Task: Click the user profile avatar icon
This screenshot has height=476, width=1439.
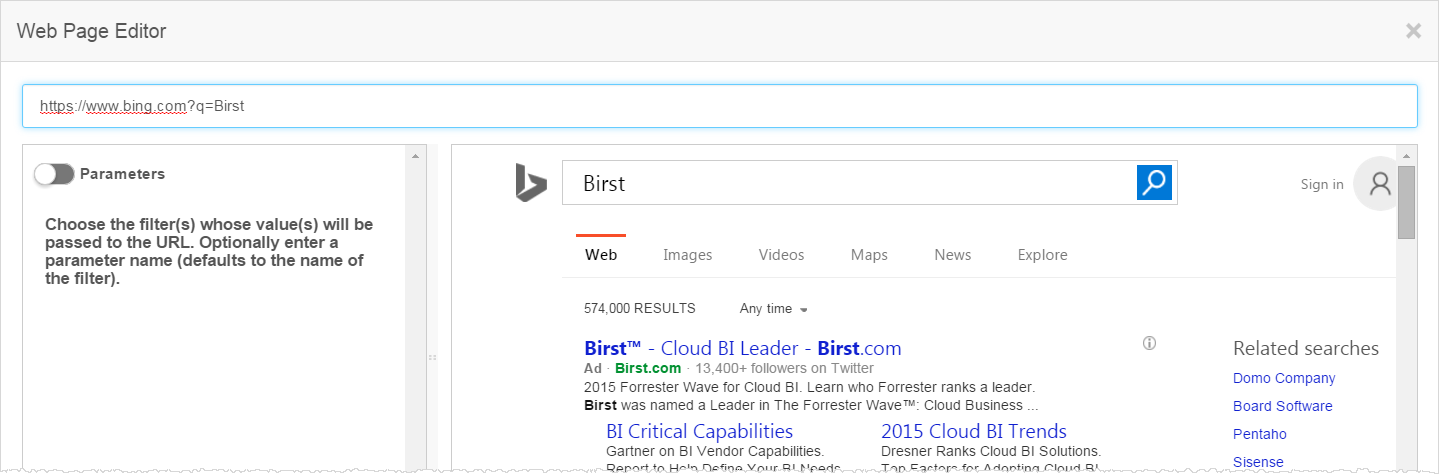Action: (1380, 184)
